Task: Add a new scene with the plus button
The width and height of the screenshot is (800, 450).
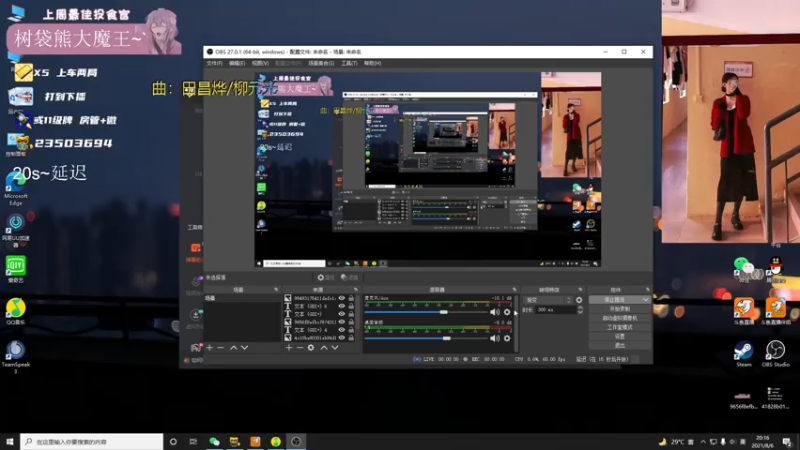Action: tap(210, 347)
